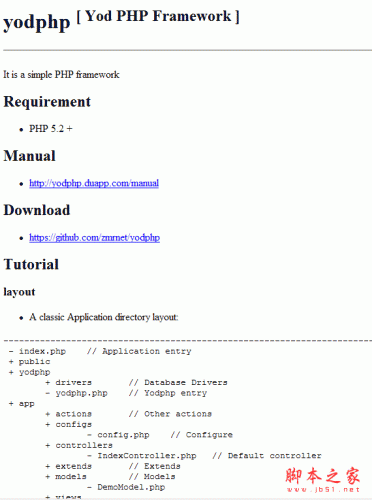Open the github.com/zmrnet/yodphp download link
Screen dimensions: 372x500
(x=94, y=238)
